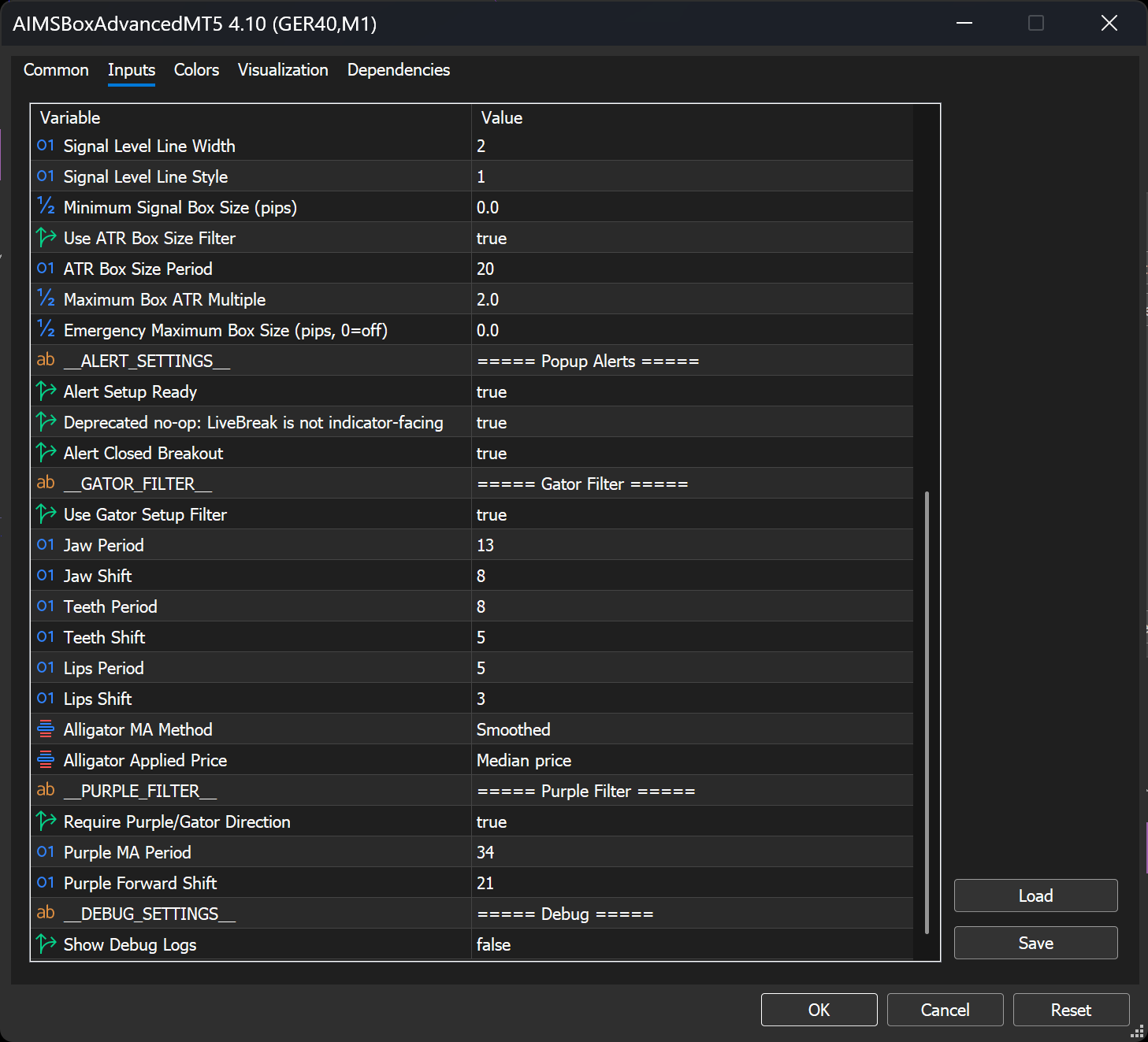The width and height of the screenshot is (1148, 1042).
Task: Click the enum icon beside Alligator MA Method
Action: (46, 729)
